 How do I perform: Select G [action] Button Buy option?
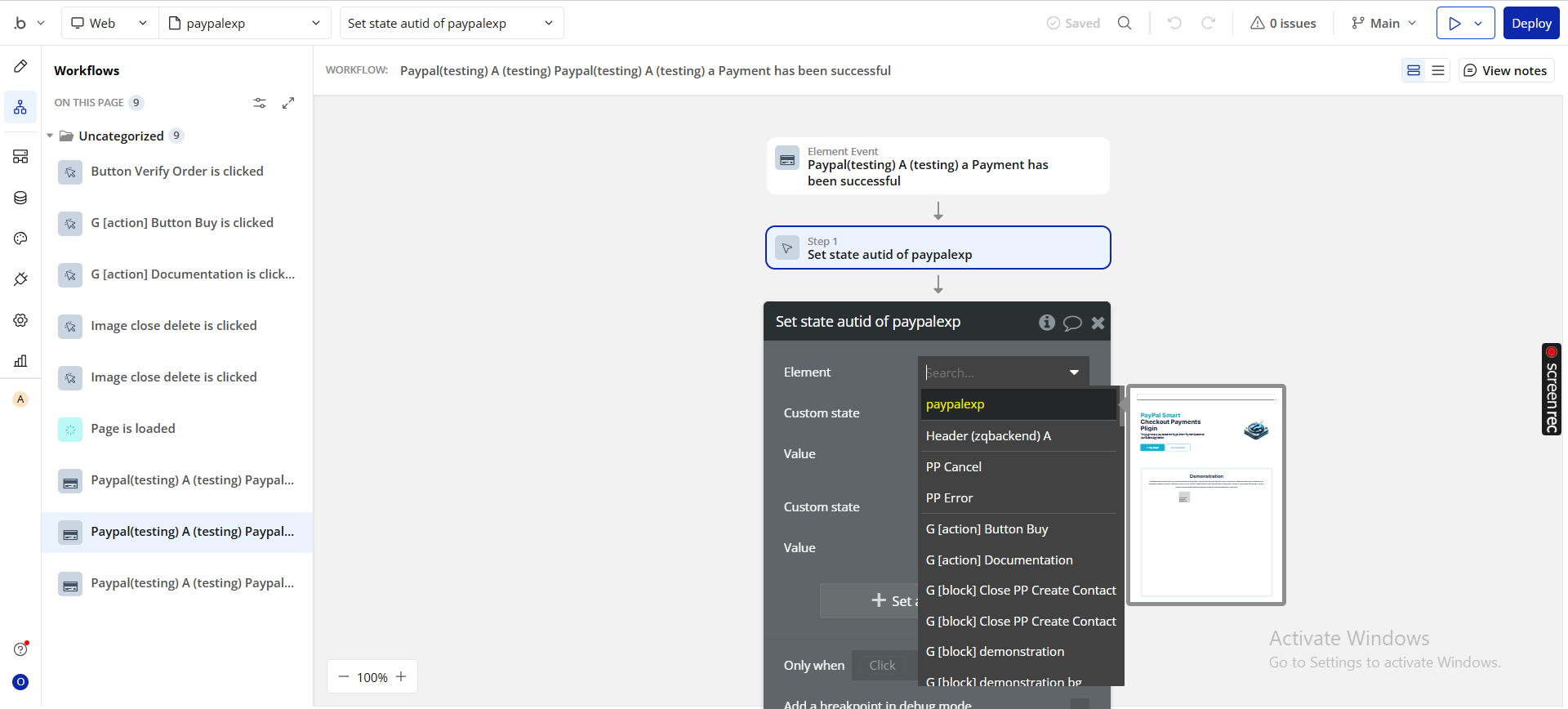point(1018,529)
